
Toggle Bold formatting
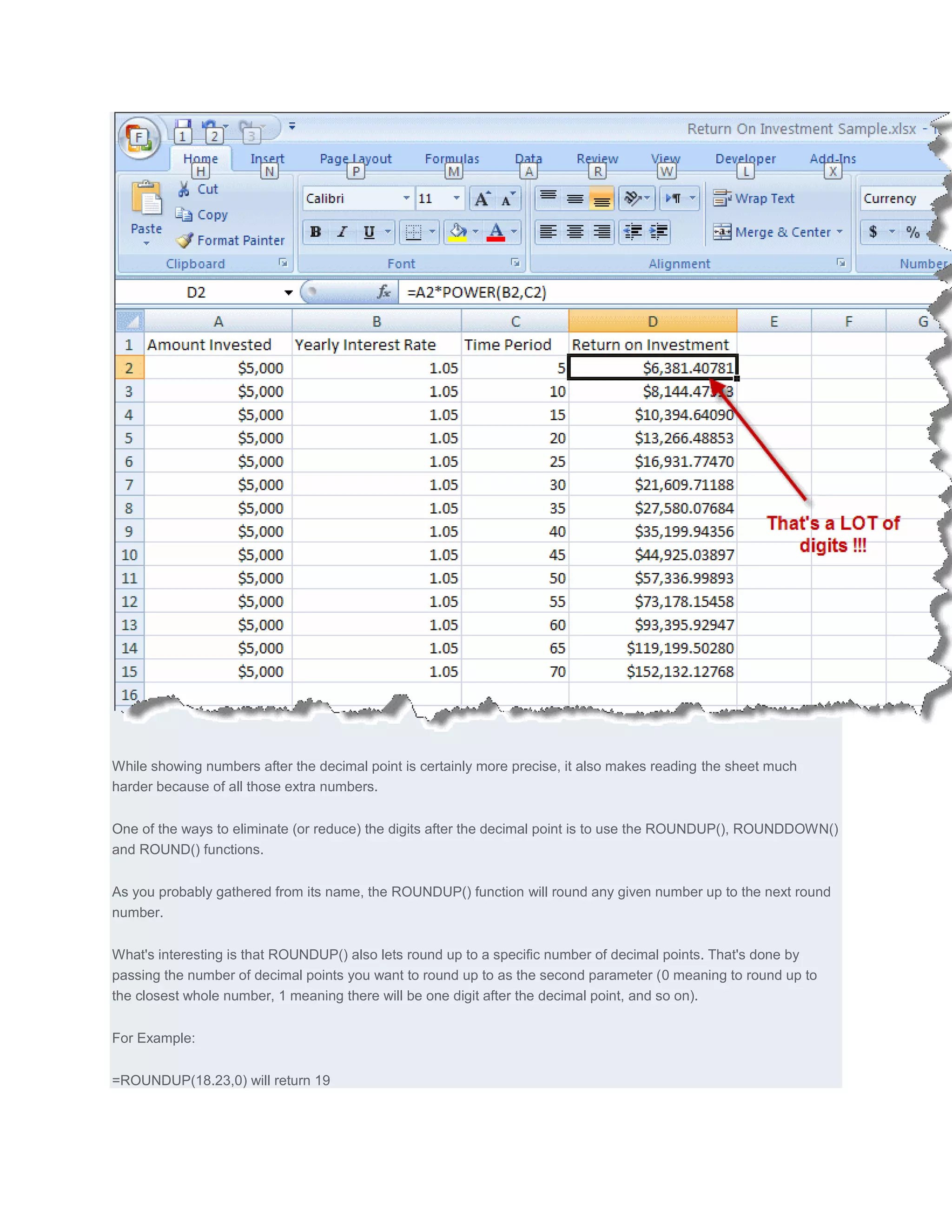pyautogui.click(x=316, y=232)
